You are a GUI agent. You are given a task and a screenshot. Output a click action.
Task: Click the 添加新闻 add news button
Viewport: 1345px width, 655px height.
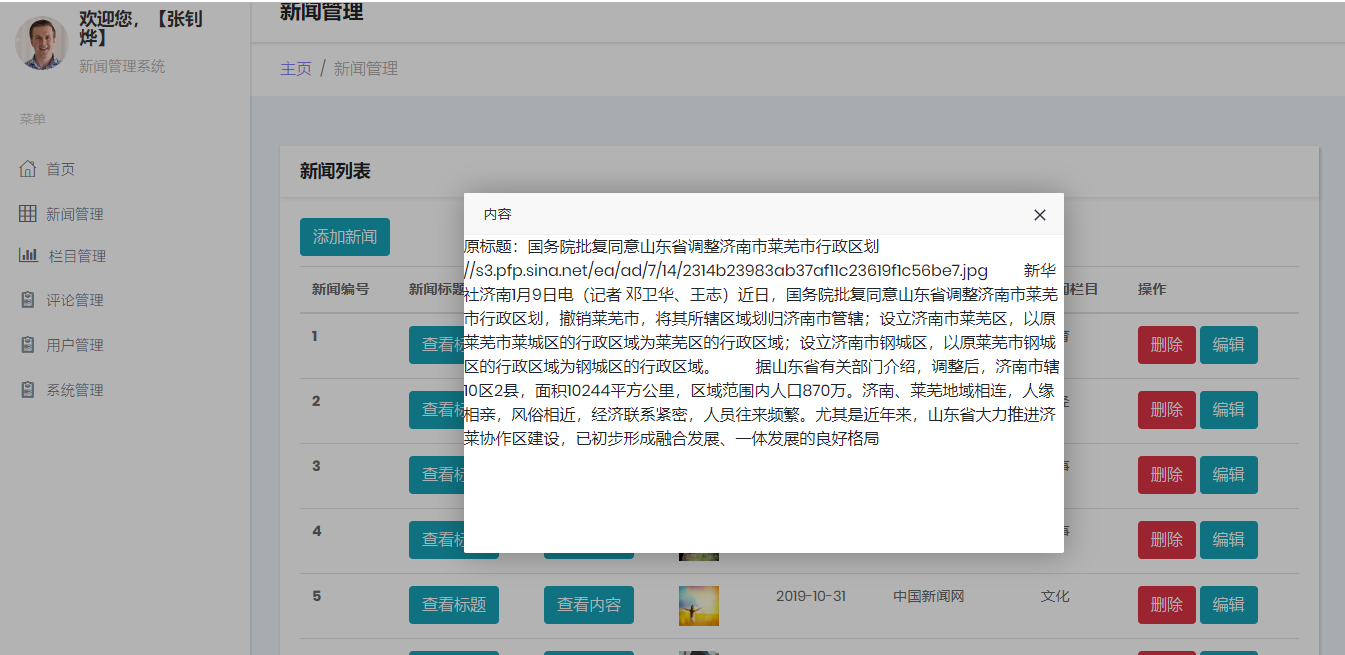(x=344, y=237)
